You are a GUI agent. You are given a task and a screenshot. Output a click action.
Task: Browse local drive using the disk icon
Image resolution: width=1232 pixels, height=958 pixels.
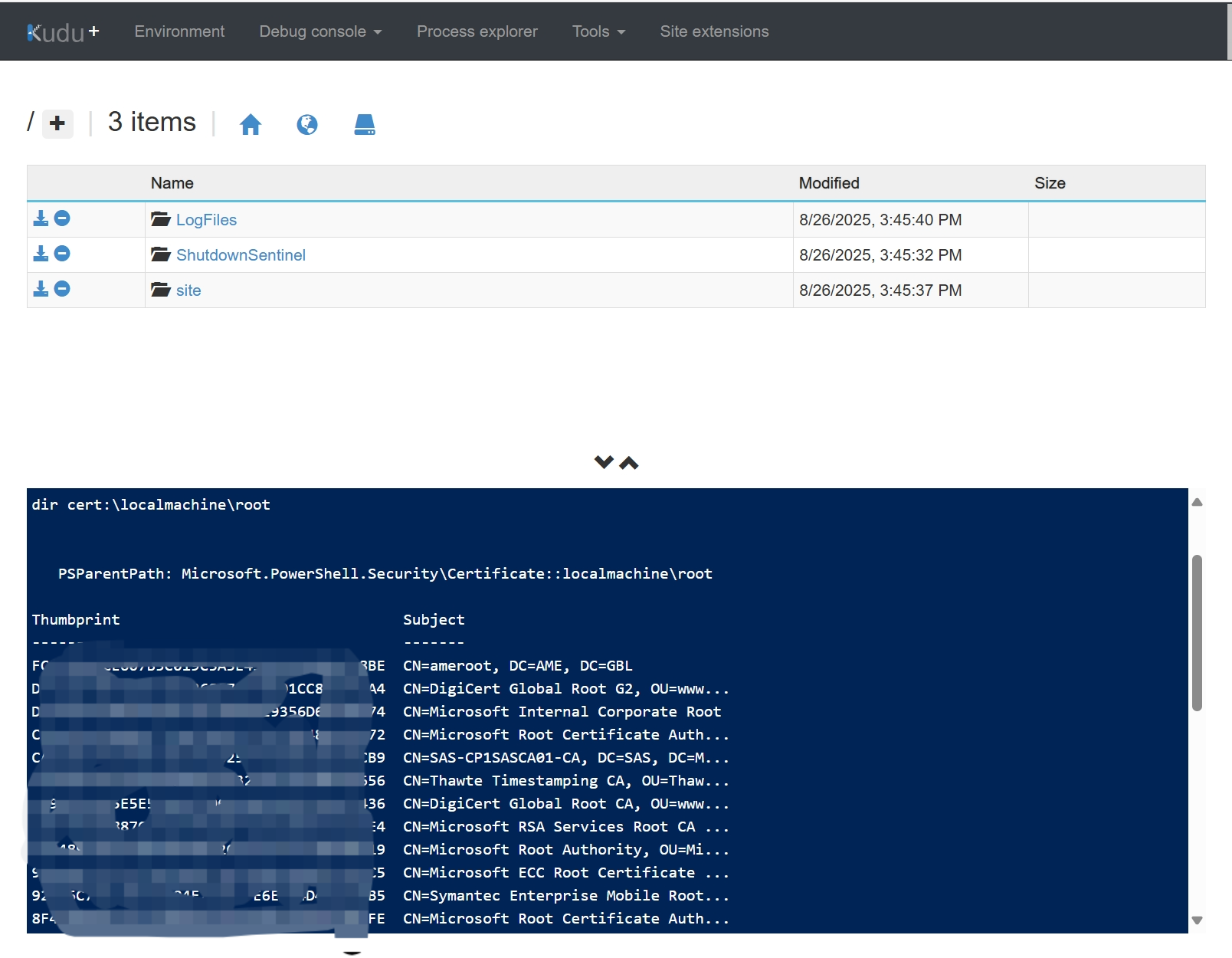(x=365, y=123)
